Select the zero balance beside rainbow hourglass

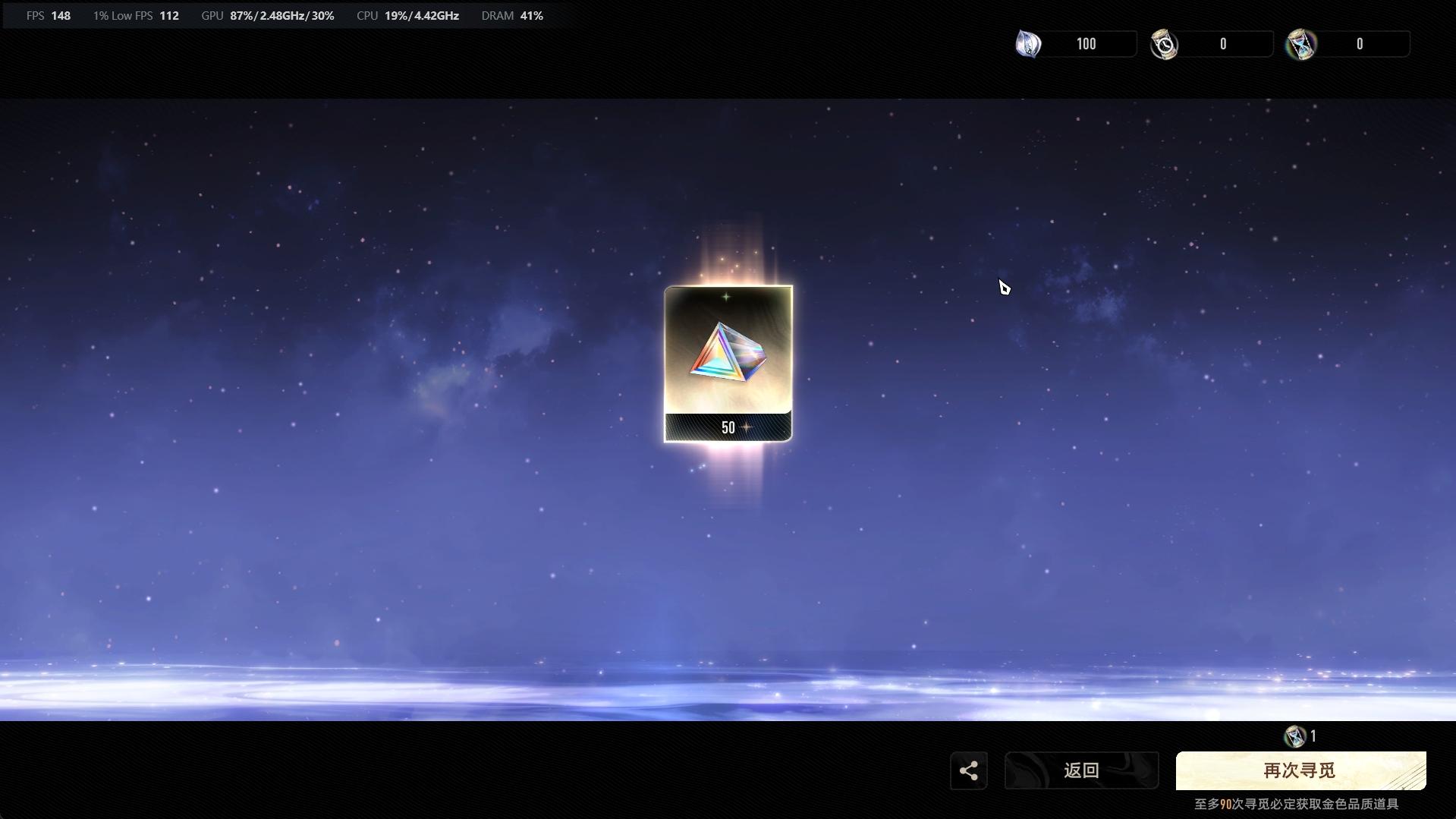pos(1359,44)
